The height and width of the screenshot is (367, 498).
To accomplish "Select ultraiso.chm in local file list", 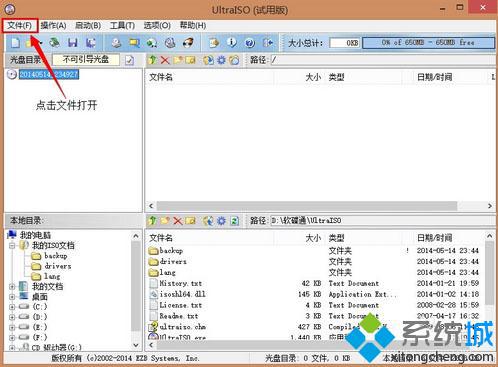I will [182, 327].
